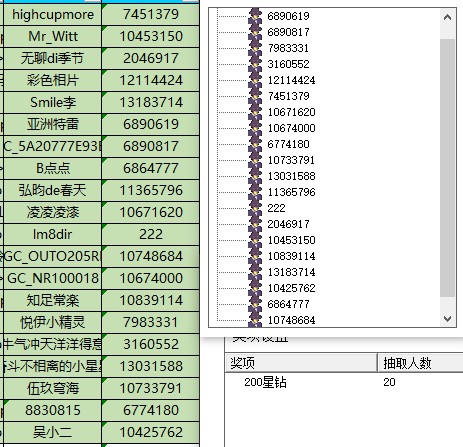Image resolution: width=463 pixels, height=447 pixels.
Task: Select spreadsheet cell 悦伊小精灵
Action: [x=53, y=322]
